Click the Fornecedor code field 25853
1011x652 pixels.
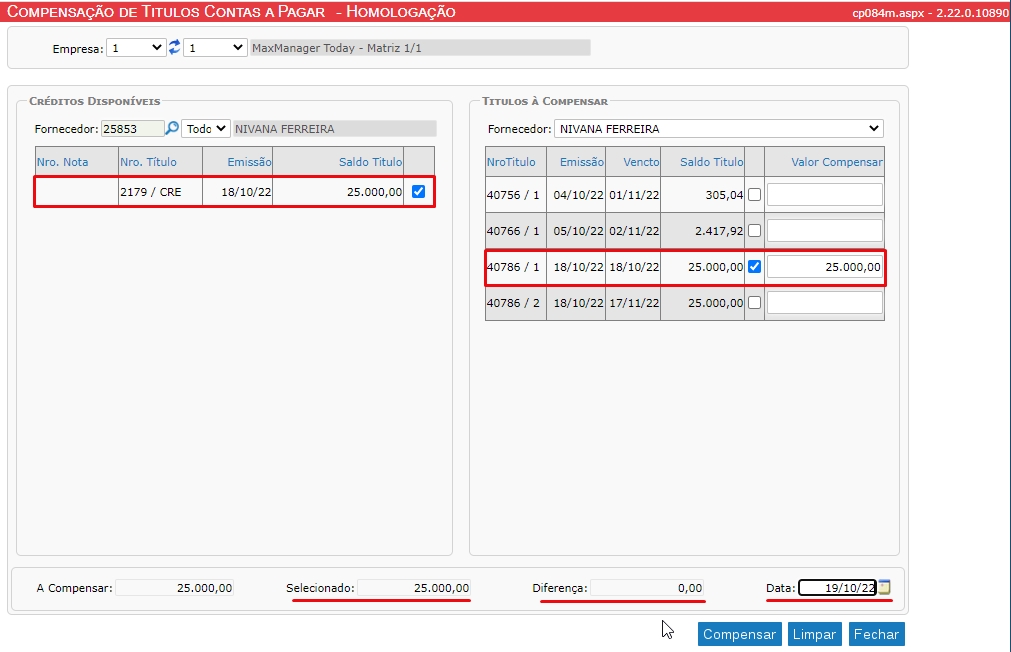pyautogui.click(x=132, y=128)
